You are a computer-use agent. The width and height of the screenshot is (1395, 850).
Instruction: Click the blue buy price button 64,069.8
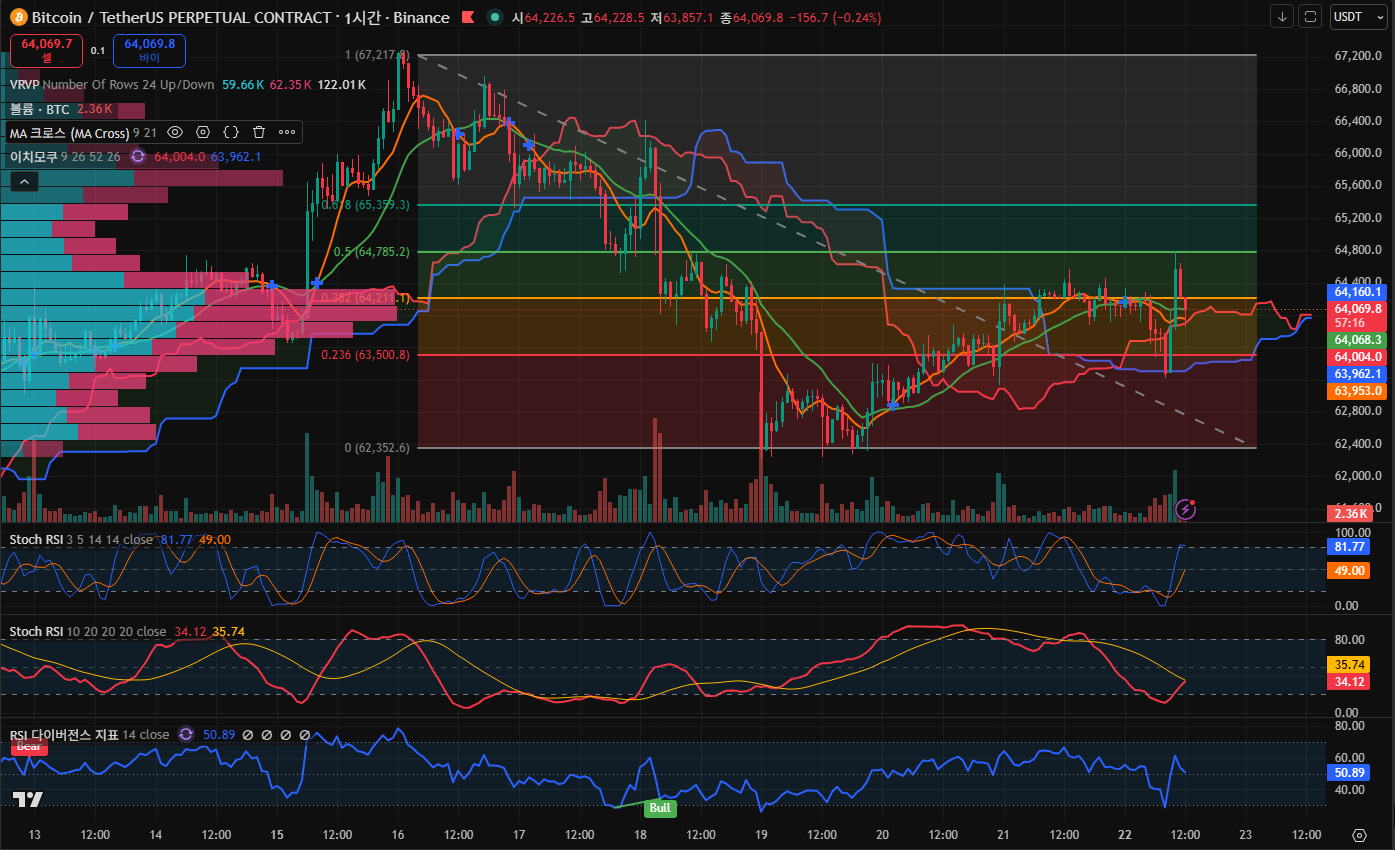pyautogui.click(x=150, y=50)
